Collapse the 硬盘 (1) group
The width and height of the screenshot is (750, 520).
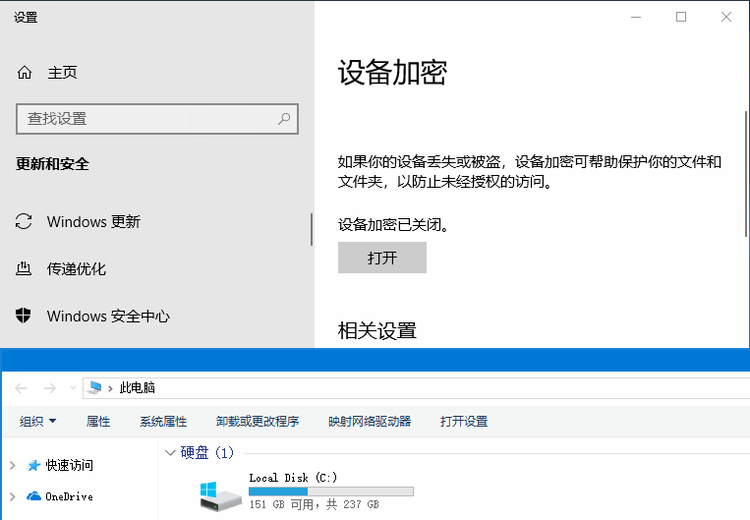pyautogui.click(x=170, y=452)
